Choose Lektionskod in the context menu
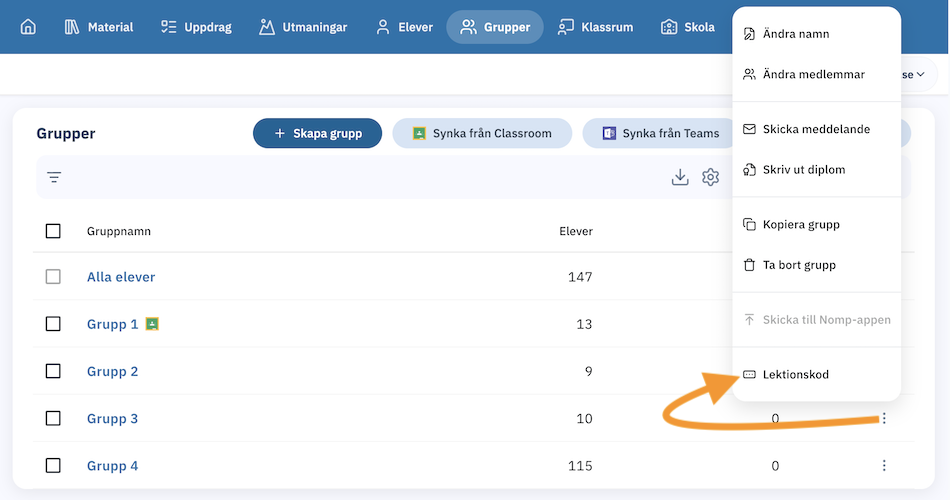The height and width of the screenshot is (500, 950). point(816,375)
